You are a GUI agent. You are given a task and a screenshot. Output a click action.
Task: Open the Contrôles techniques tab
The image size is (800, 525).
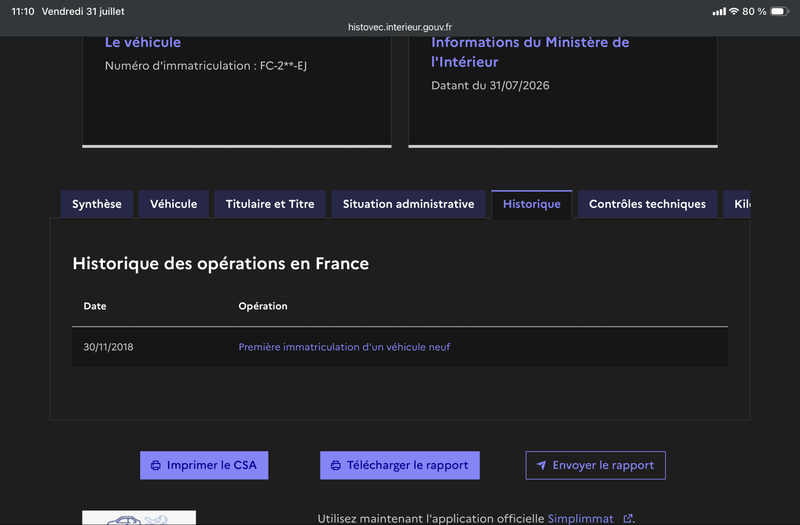click(647, 204)
